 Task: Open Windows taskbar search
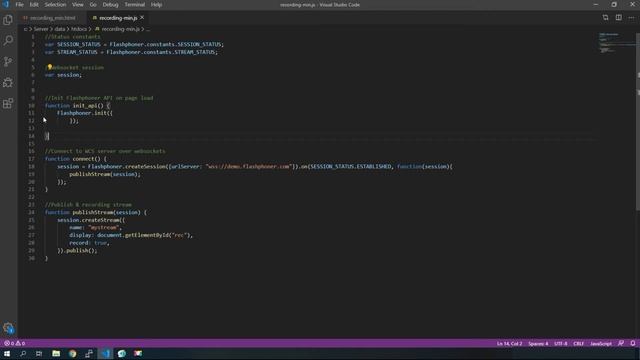click(x=23, y=353)
